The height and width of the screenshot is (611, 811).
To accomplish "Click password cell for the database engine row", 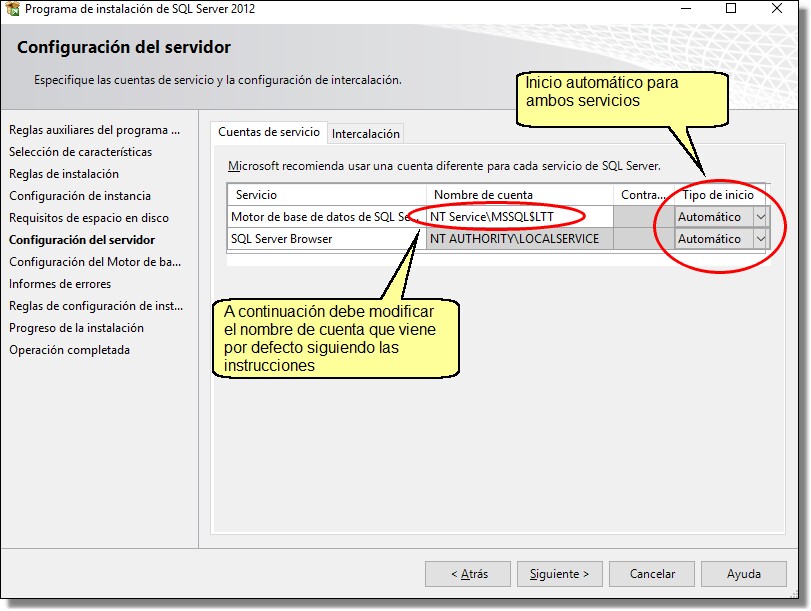I will click(x=644, y=217).
